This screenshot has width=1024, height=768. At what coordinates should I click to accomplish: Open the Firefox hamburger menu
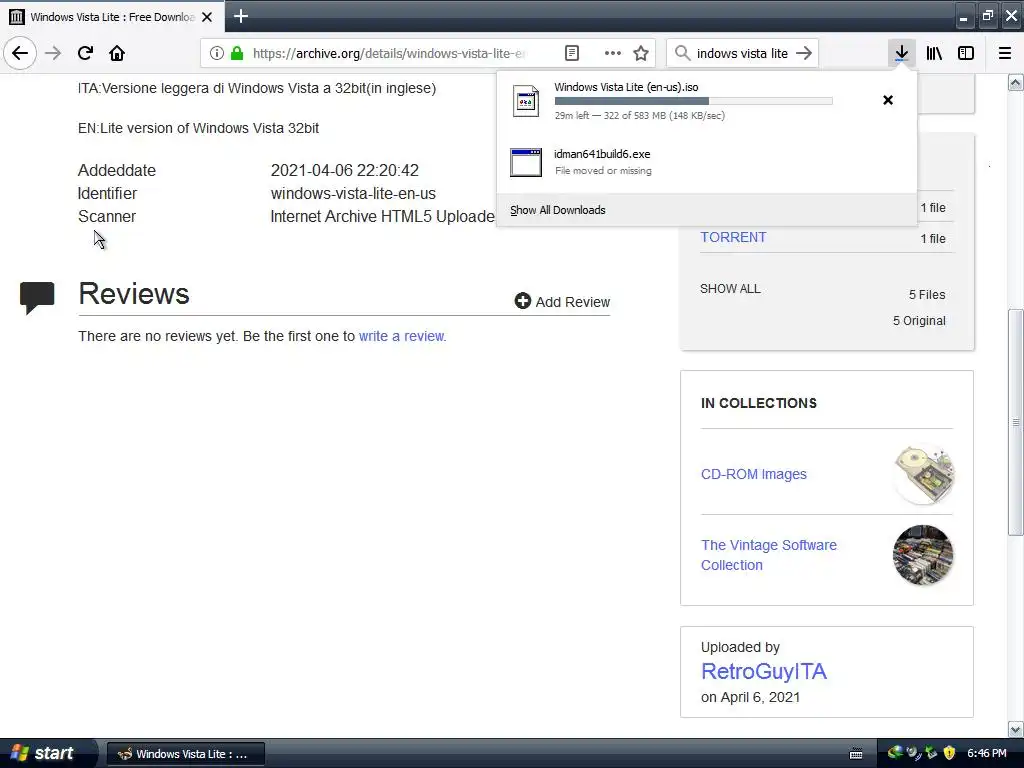click(1004, 53)
